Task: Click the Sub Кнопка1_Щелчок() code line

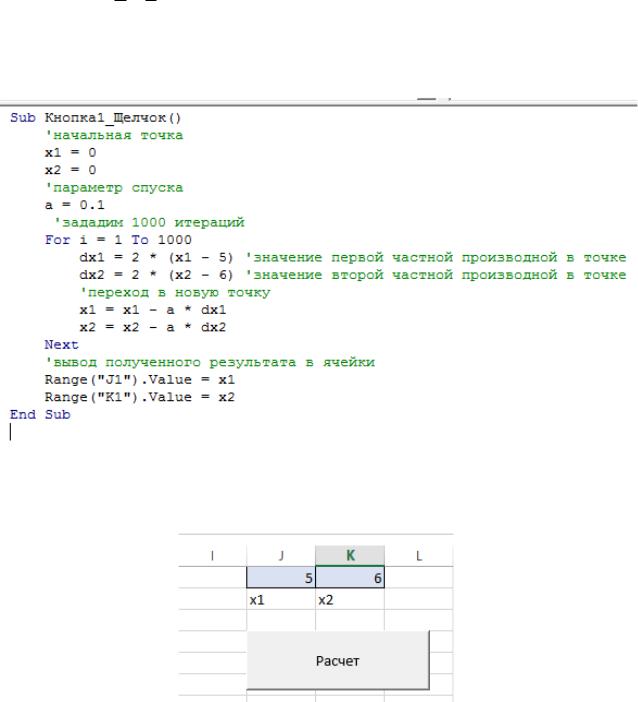Action: pyautogui.click(x=96, y=118)
